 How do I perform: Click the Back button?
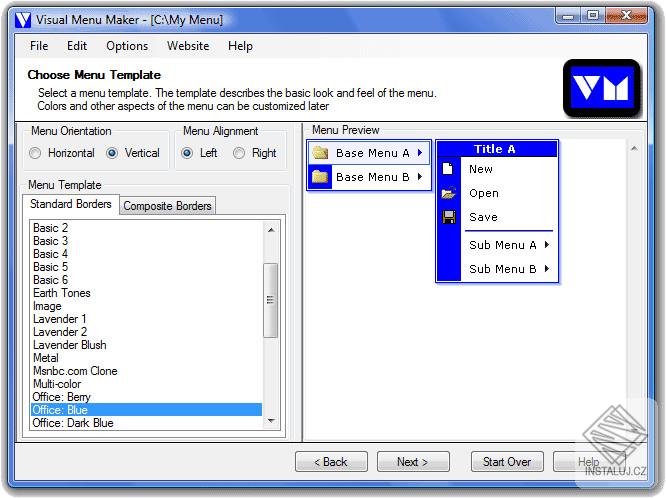pyautogui.click(x=331, y=461)
